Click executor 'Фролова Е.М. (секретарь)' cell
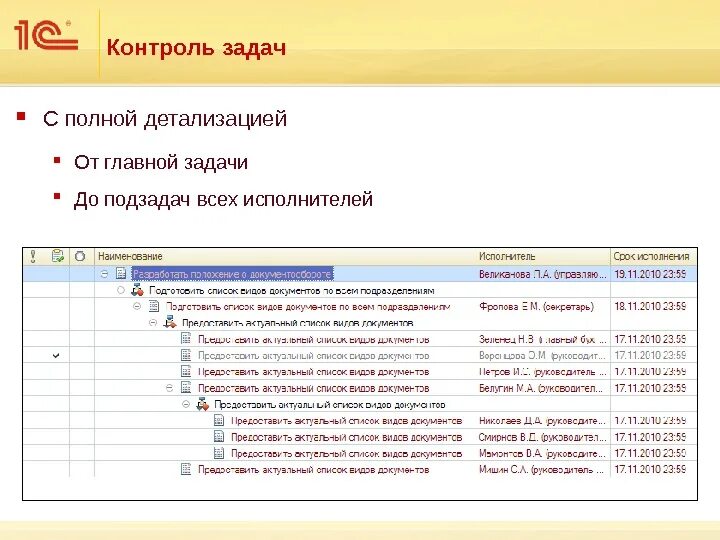The width and height of the screenshot is (720, 540). click(x=536, y=306)
